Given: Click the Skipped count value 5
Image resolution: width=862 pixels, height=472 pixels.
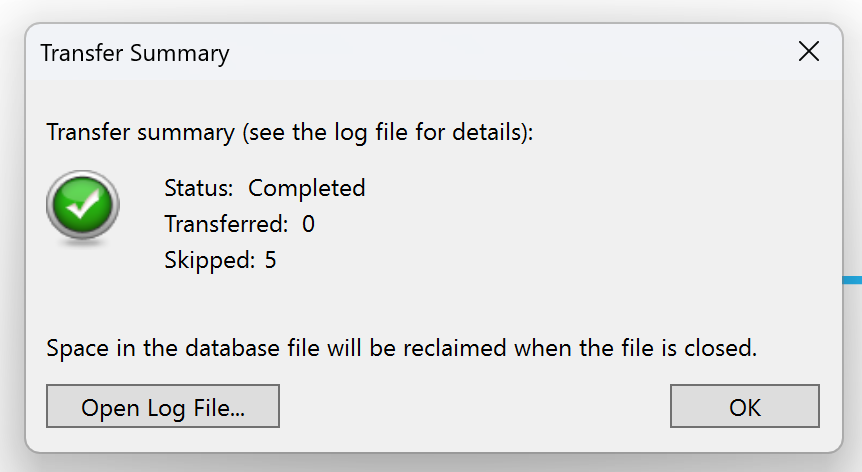Looking at the screenshot, I should click(x=270, y=261).
